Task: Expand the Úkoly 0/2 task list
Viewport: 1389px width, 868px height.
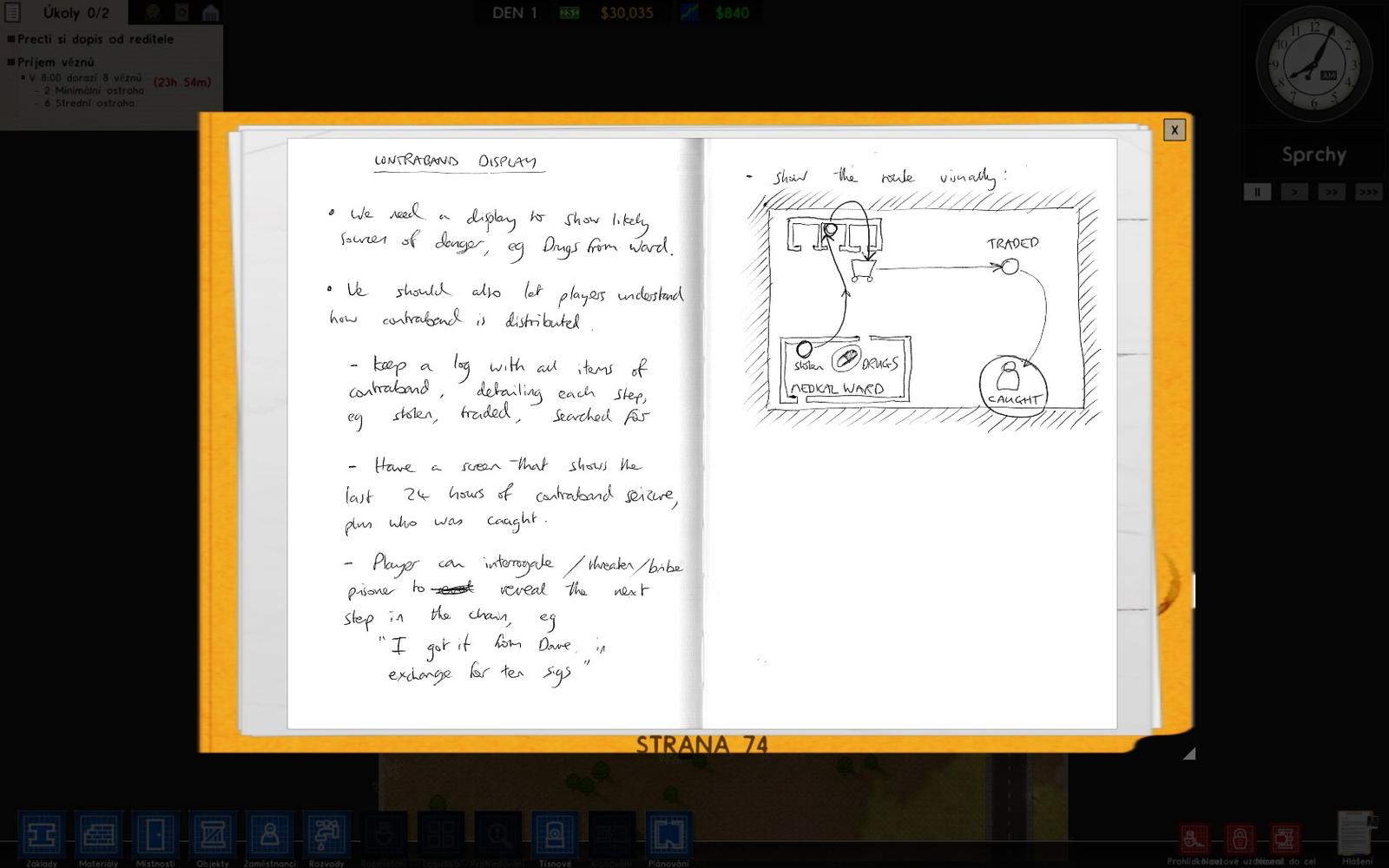Action: pos(63,13)
